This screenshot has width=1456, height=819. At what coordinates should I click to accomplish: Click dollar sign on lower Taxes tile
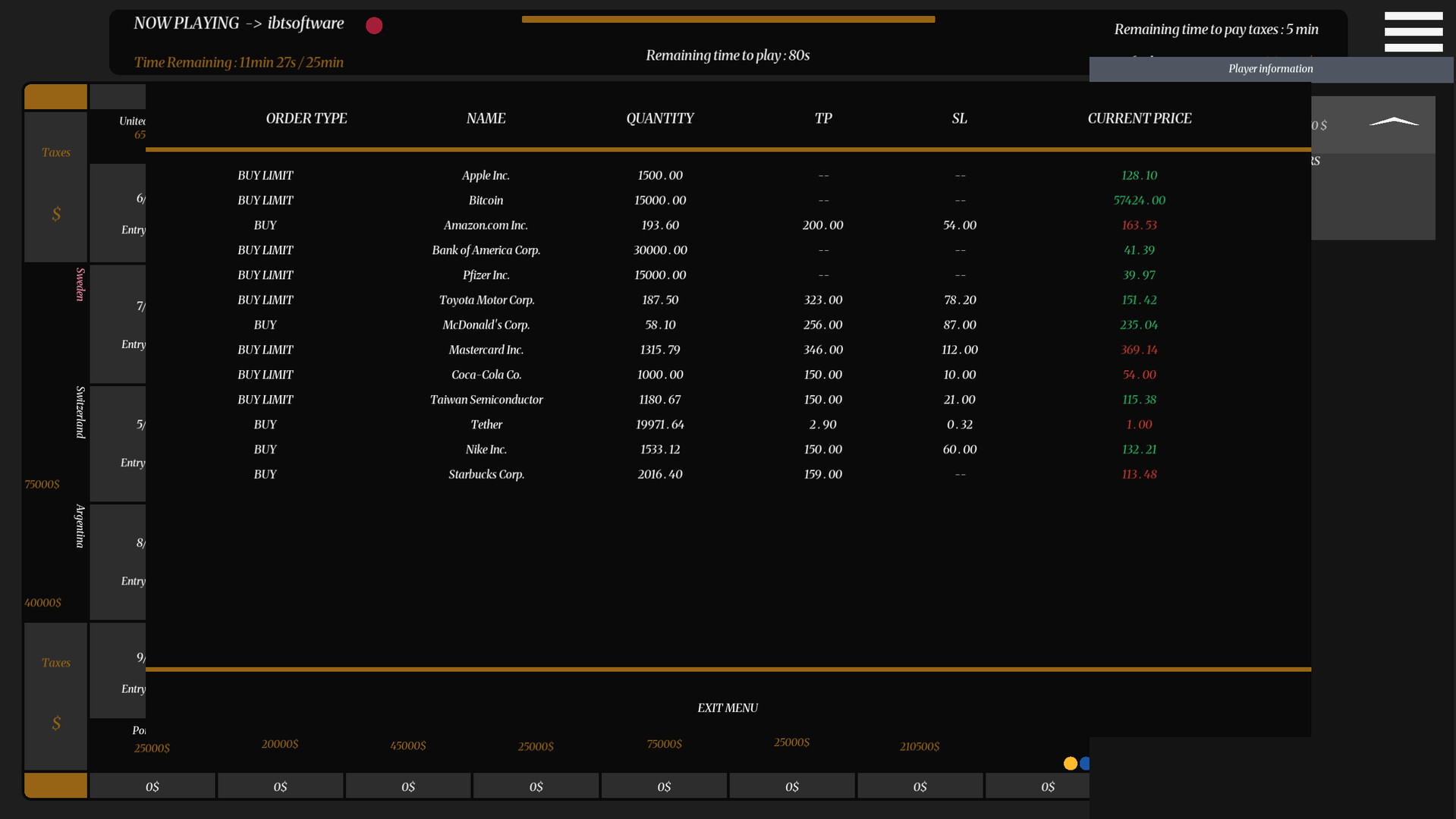(56, 723)
